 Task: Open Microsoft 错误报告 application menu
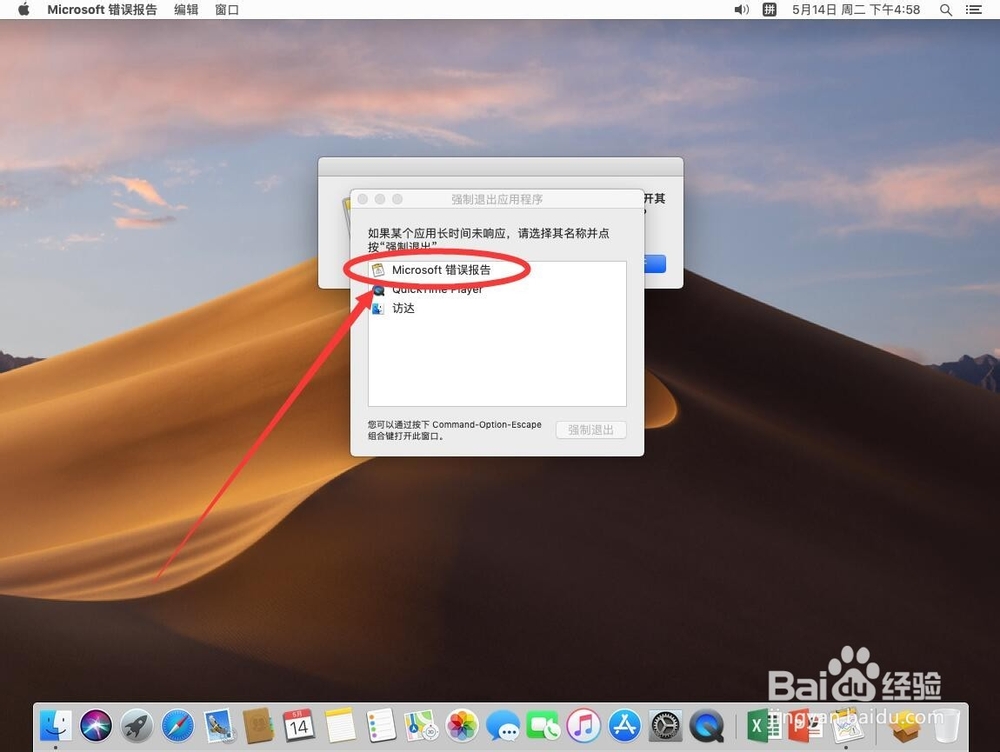click(102, 10)
